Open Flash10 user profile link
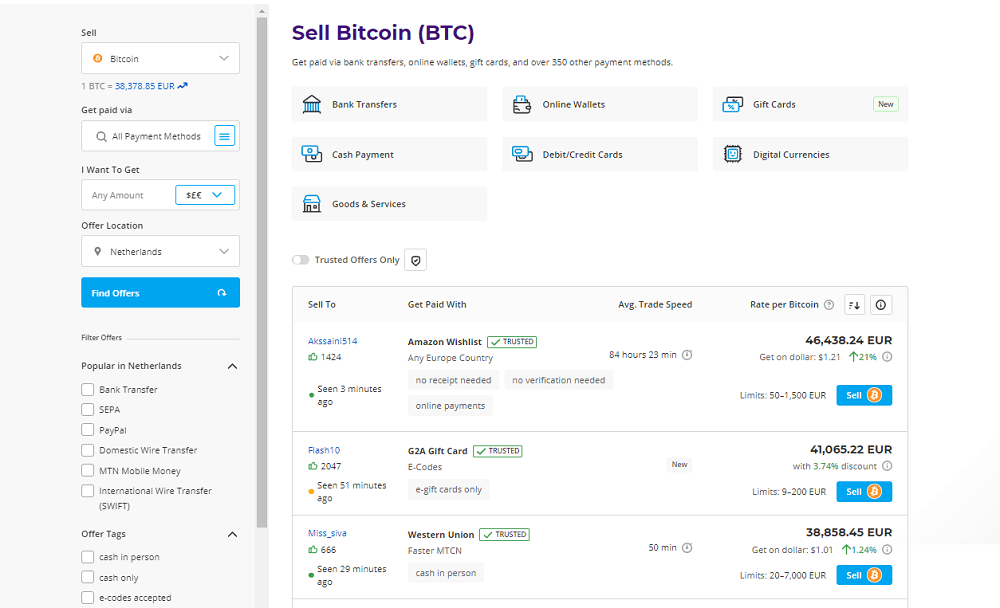The width and height of the screenshot is (1000, 608). tap(324, 450)
